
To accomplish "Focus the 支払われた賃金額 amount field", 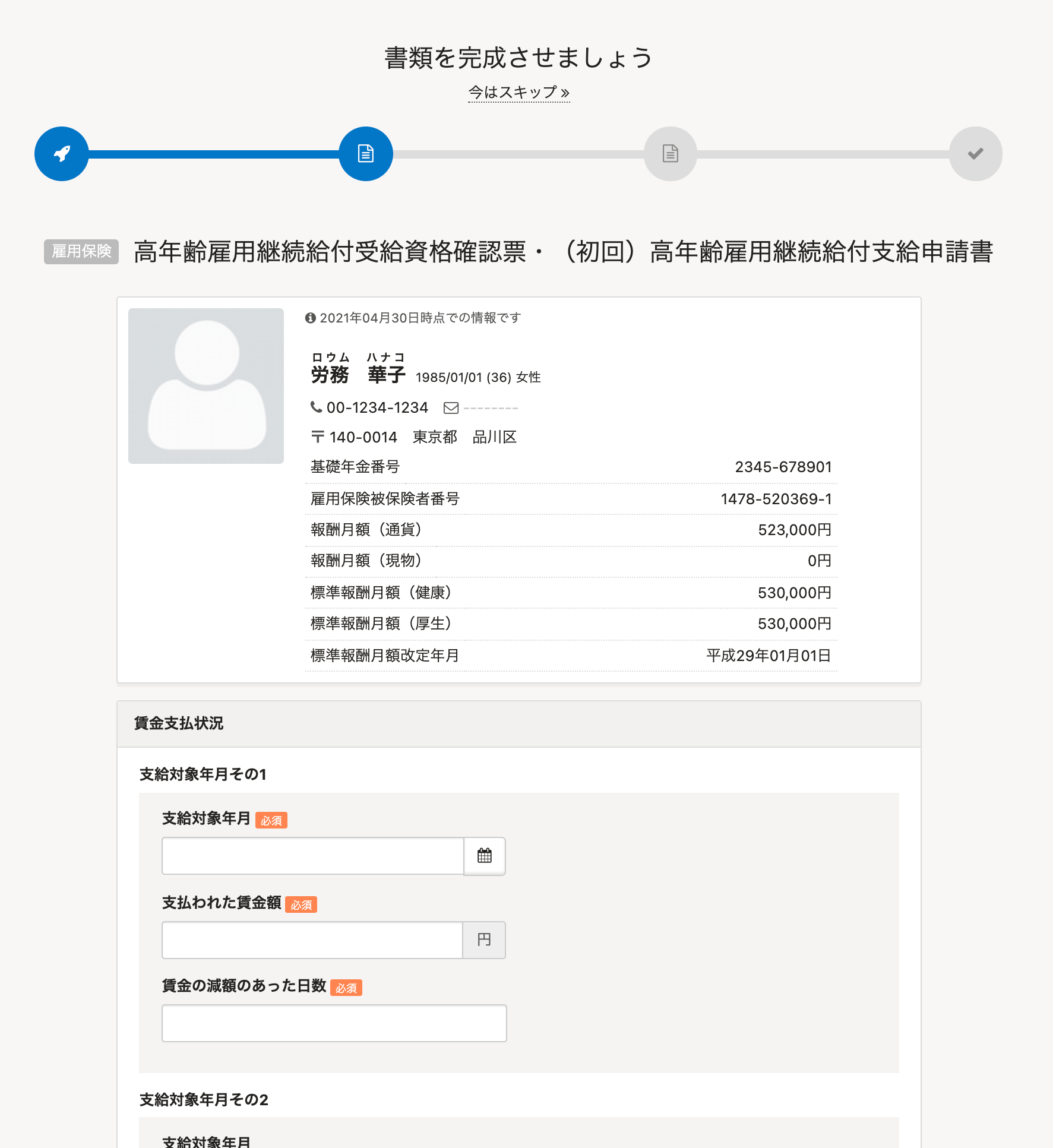I will pyautogui.click(x=312, y=940).
